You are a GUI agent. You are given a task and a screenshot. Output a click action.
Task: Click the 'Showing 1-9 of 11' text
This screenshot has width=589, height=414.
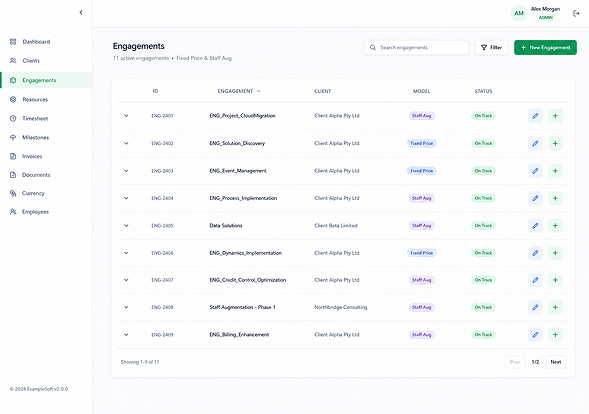pos(140,362)
